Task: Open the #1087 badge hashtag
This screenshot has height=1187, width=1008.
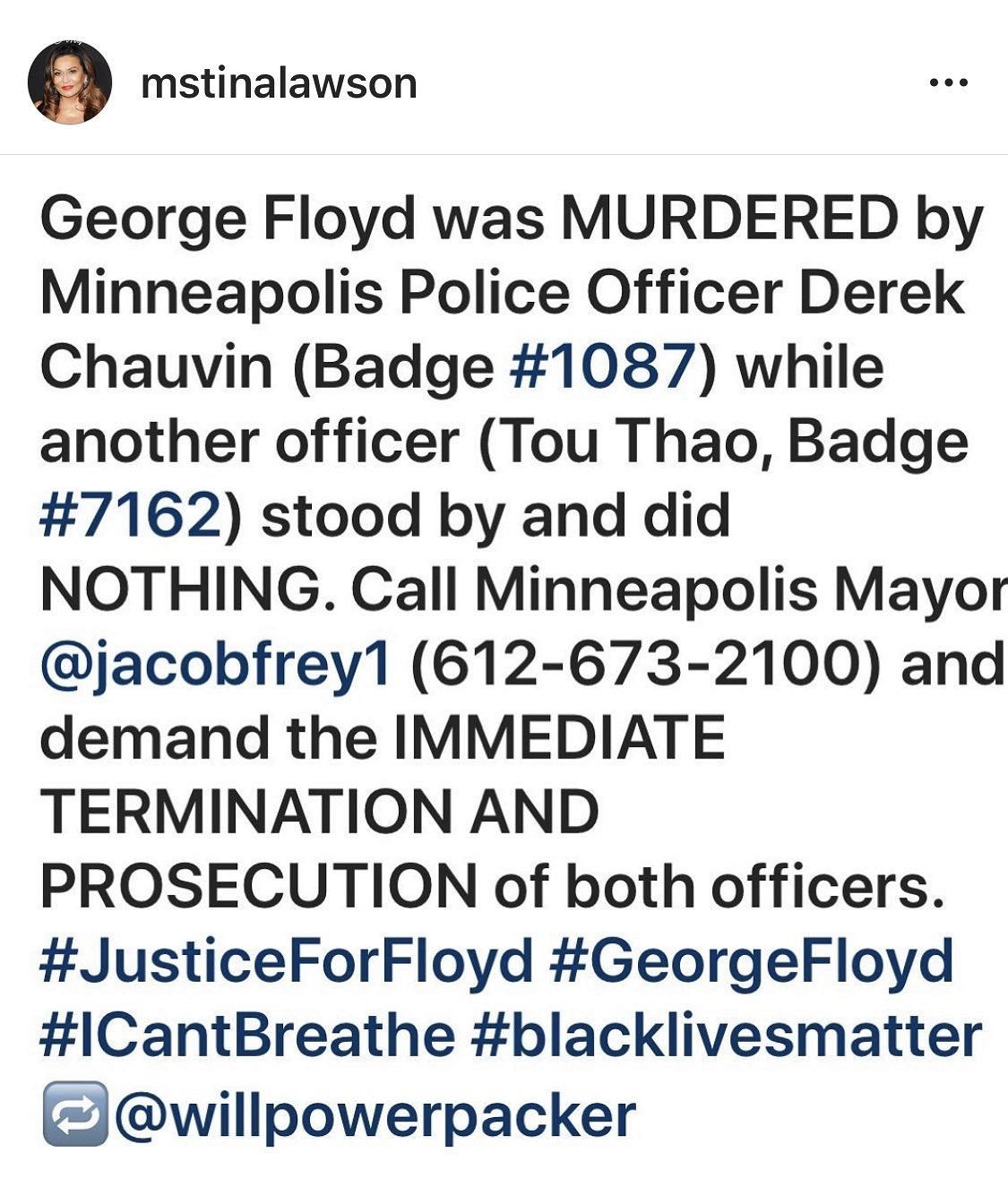Action: [601, 366]
